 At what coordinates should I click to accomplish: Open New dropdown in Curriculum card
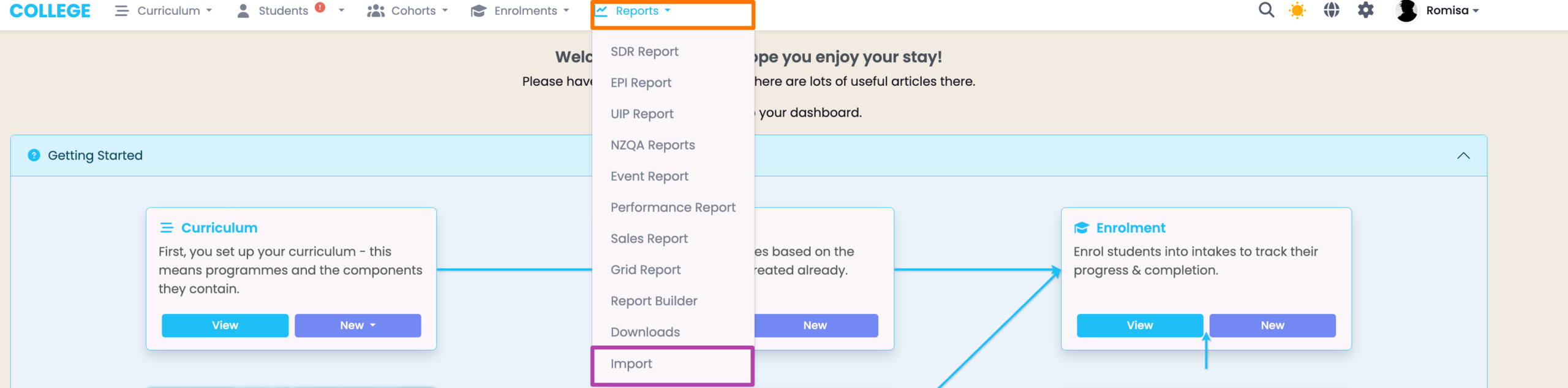[358, 325]
